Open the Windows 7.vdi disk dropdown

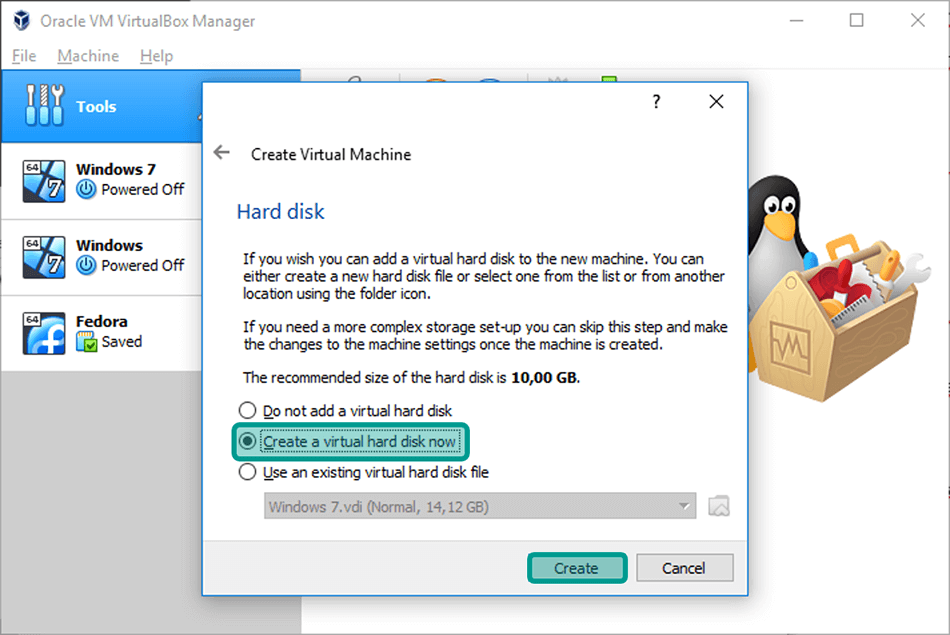coord(480,507)
